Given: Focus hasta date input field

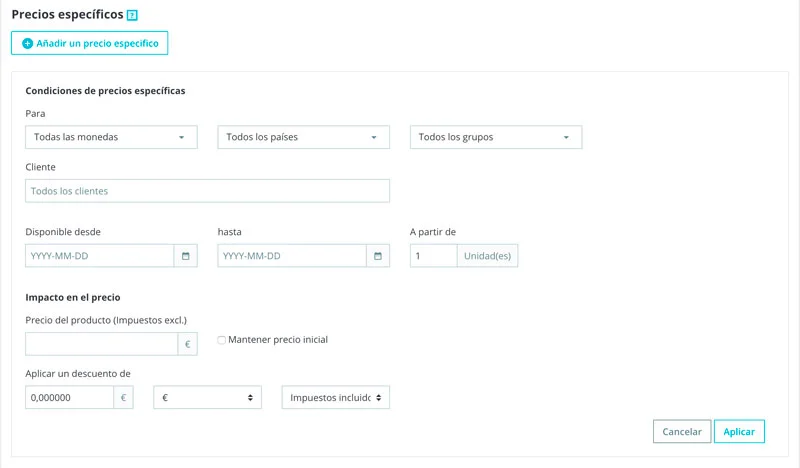Looking at the screenshot, I should 292,256.
